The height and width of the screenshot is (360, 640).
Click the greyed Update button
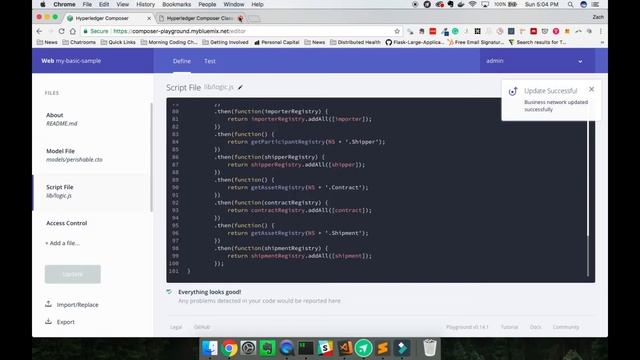click(73, 274)
